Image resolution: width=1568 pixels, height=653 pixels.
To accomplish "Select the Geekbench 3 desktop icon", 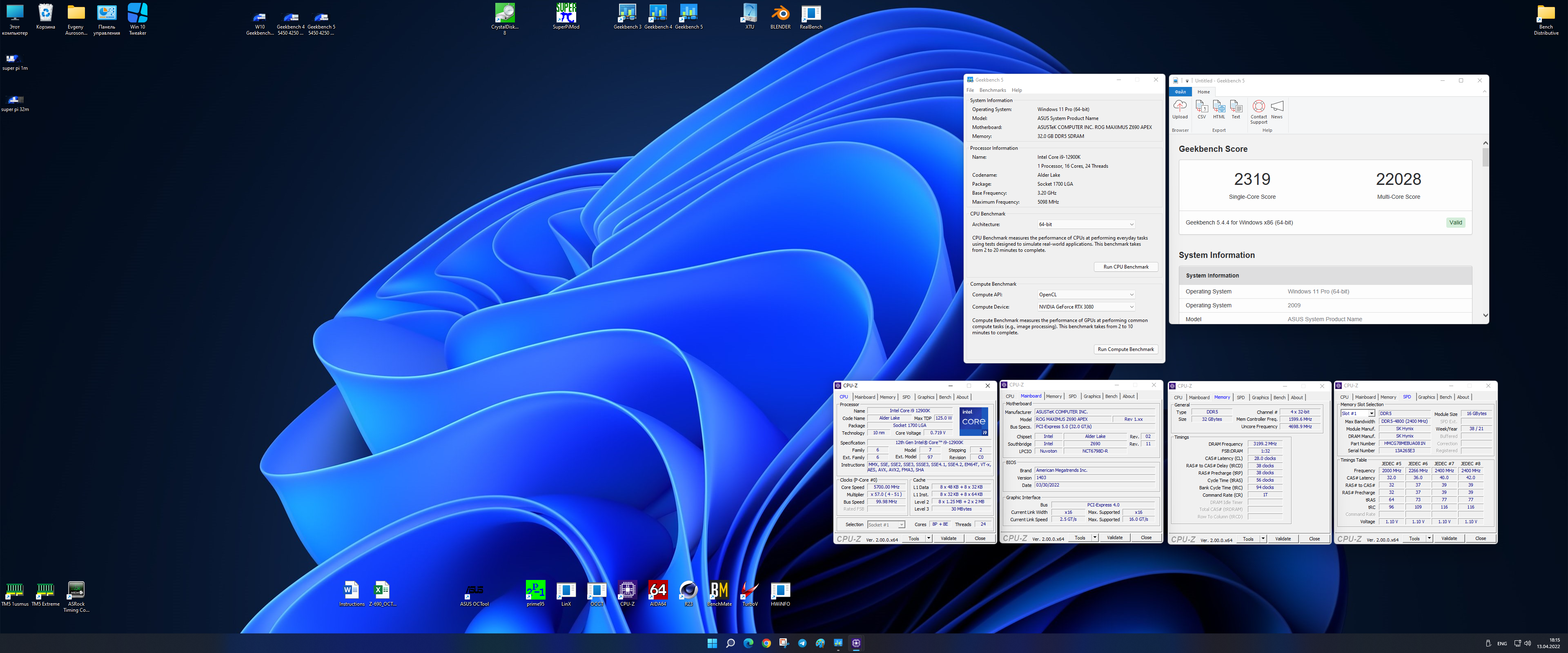I will click(x=627, y=16).
